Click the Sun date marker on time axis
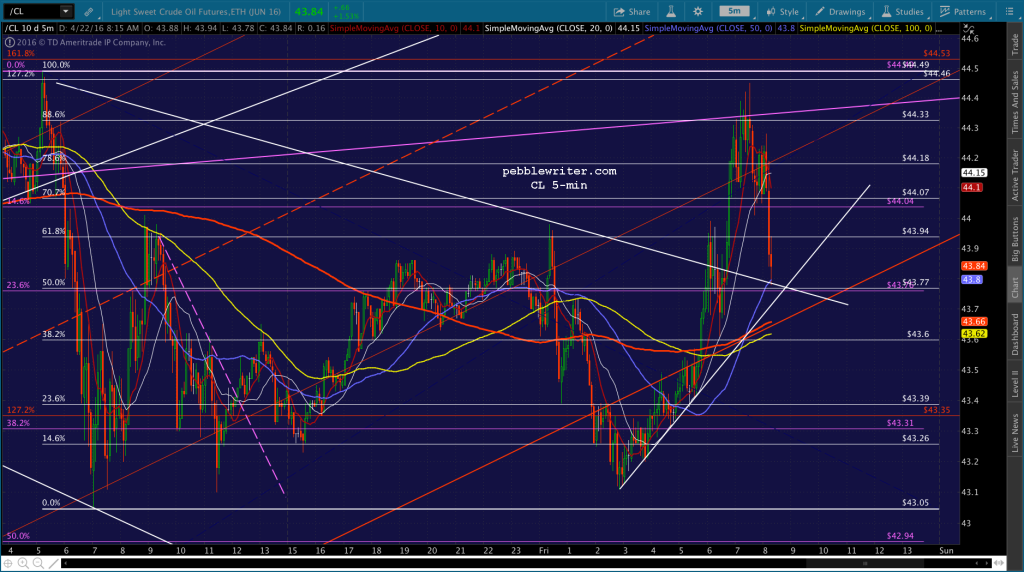Viewport: 1024px width, 572px height. tap(946, 550)
